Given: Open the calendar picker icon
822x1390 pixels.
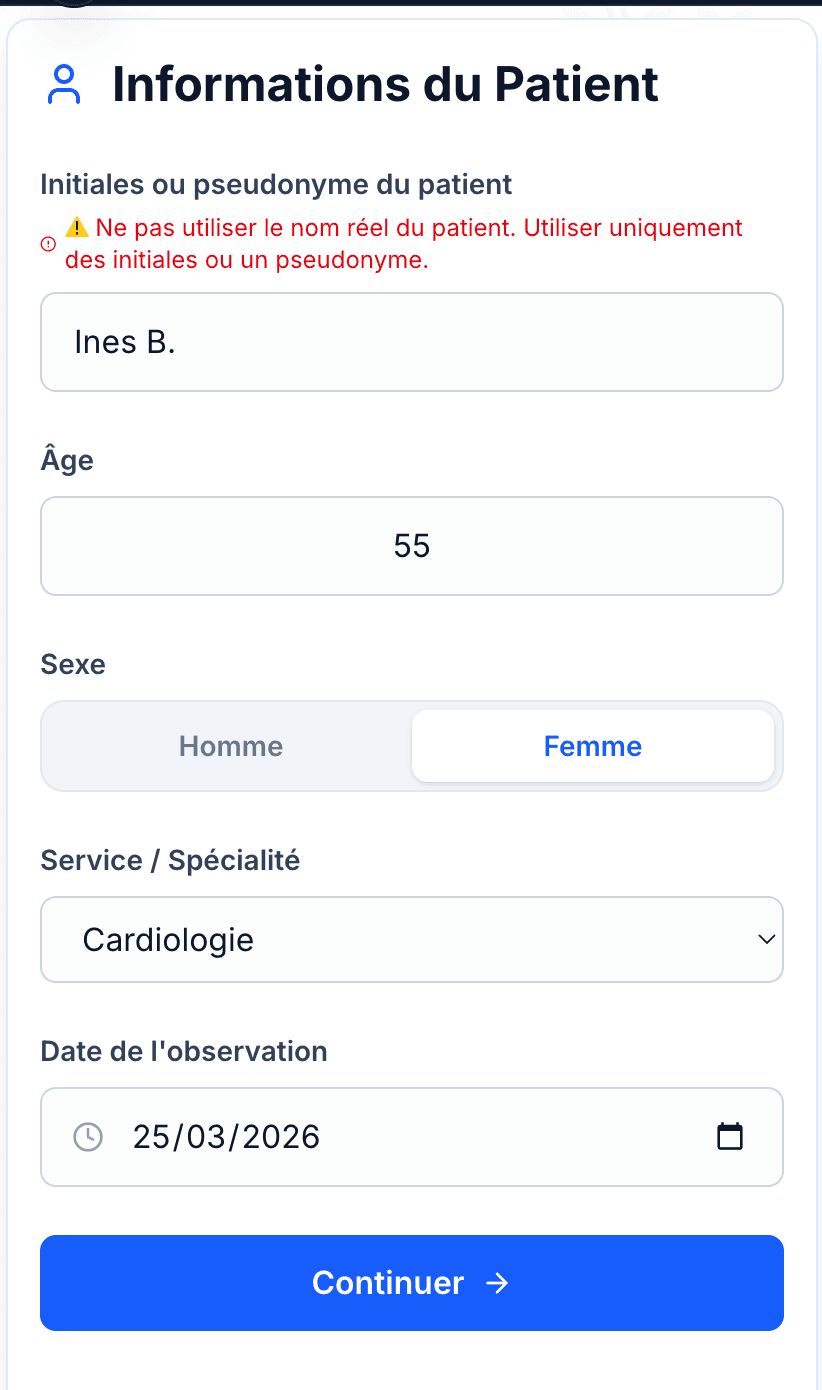Looking at the screenshot, I should click(x=730, y=1137).
